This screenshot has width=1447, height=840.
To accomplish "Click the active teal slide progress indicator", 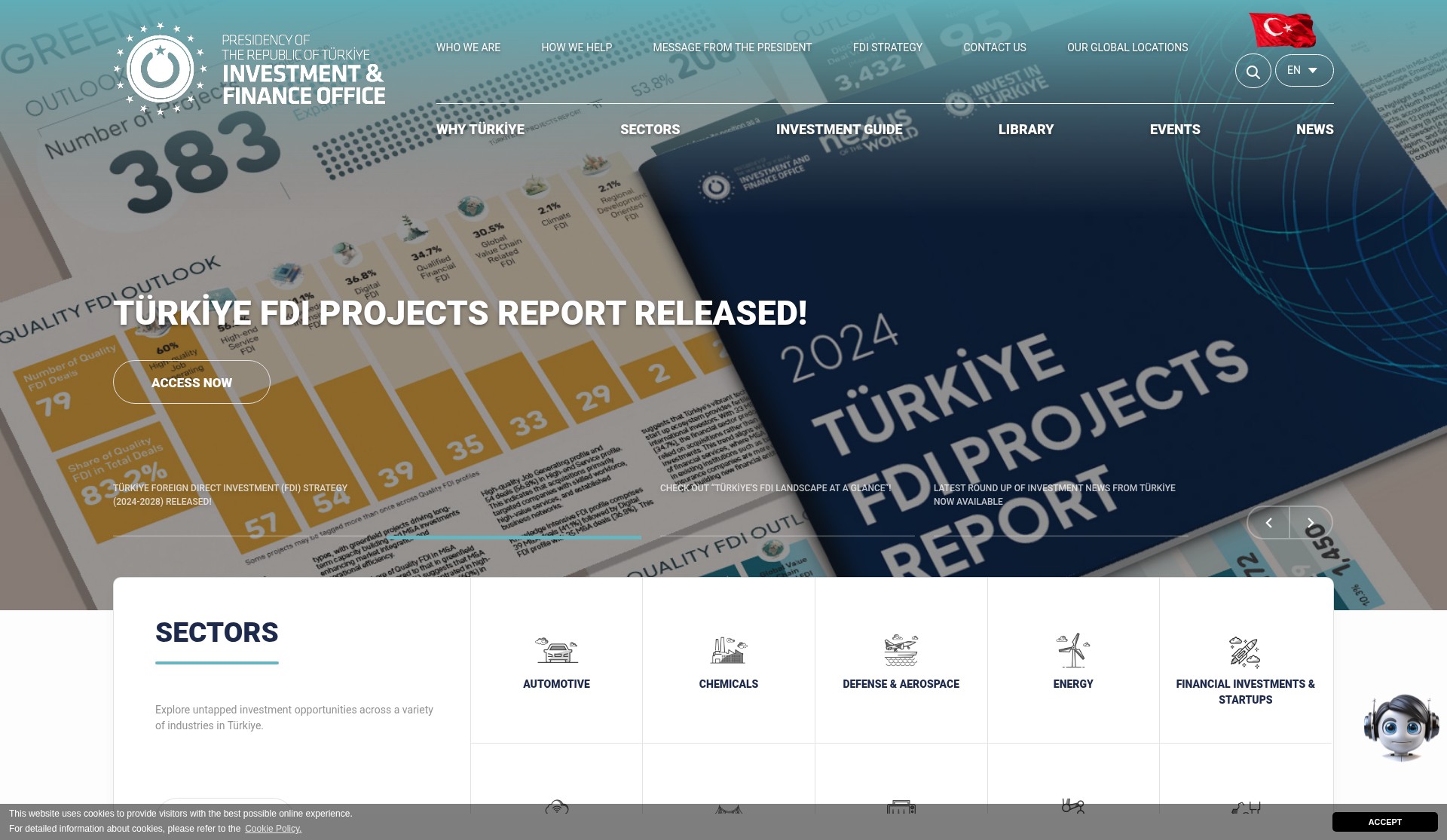I will [514, 537].
